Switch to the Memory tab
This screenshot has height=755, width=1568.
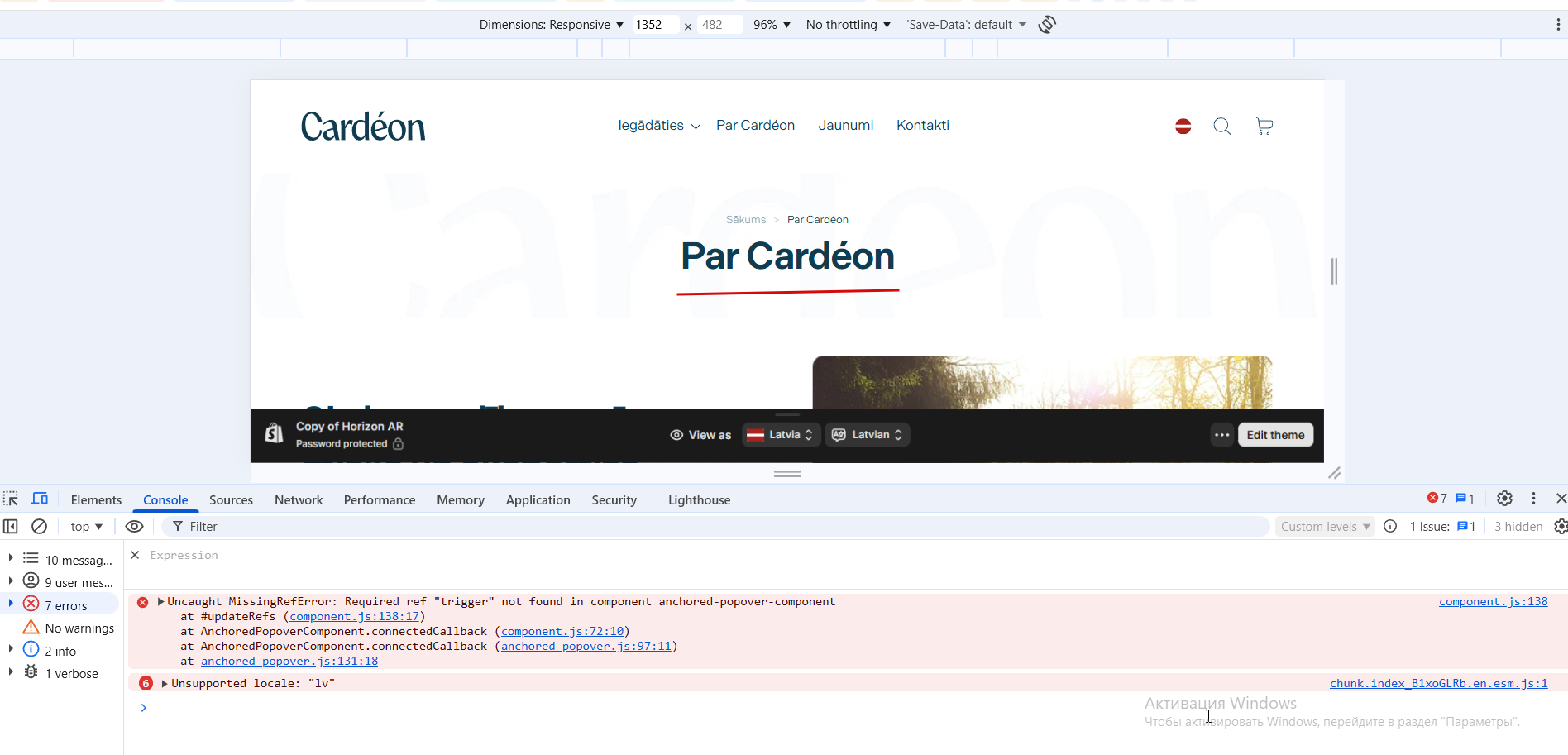pyautogui.click(x=461, y=500)
